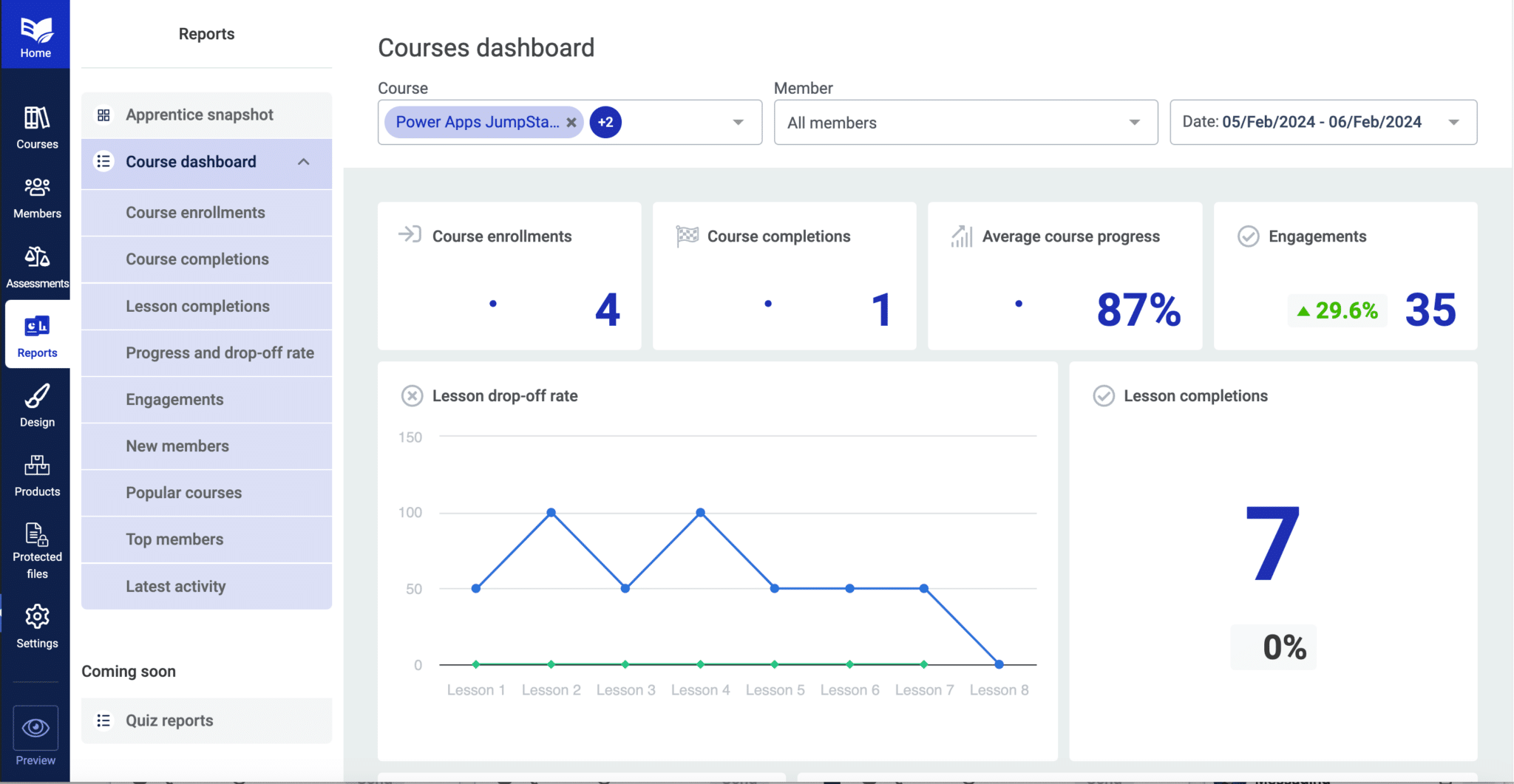This screenshot has width=1514, height=784.
Task: Open the Design section
Action: click(35, 403)
